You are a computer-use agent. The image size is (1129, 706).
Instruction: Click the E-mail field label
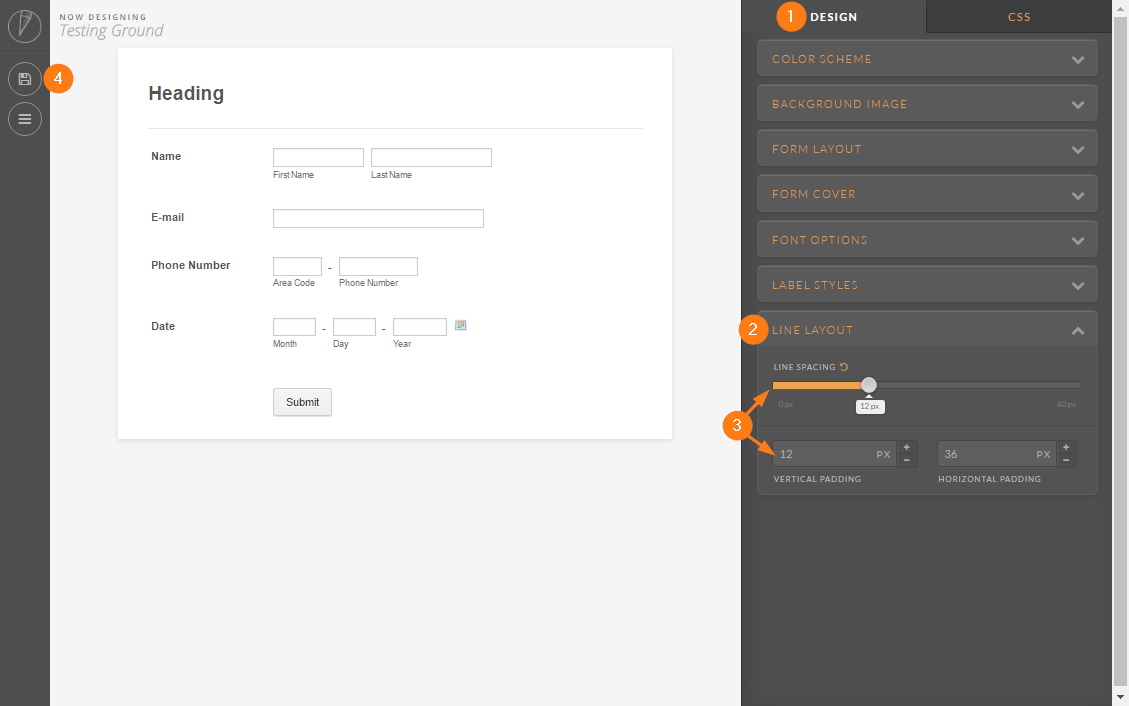pos(167,217)
